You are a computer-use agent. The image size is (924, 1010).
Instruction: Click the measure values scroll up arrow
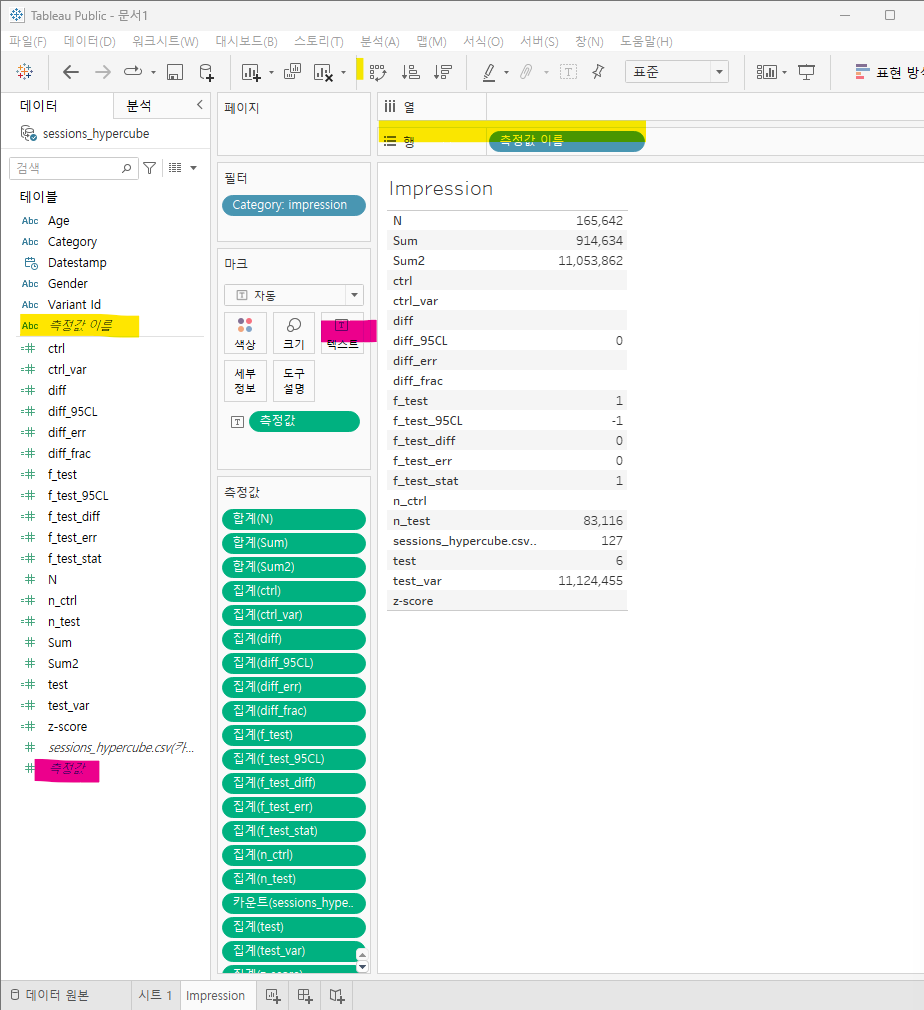pyautogui.click(x=362, y=955)
